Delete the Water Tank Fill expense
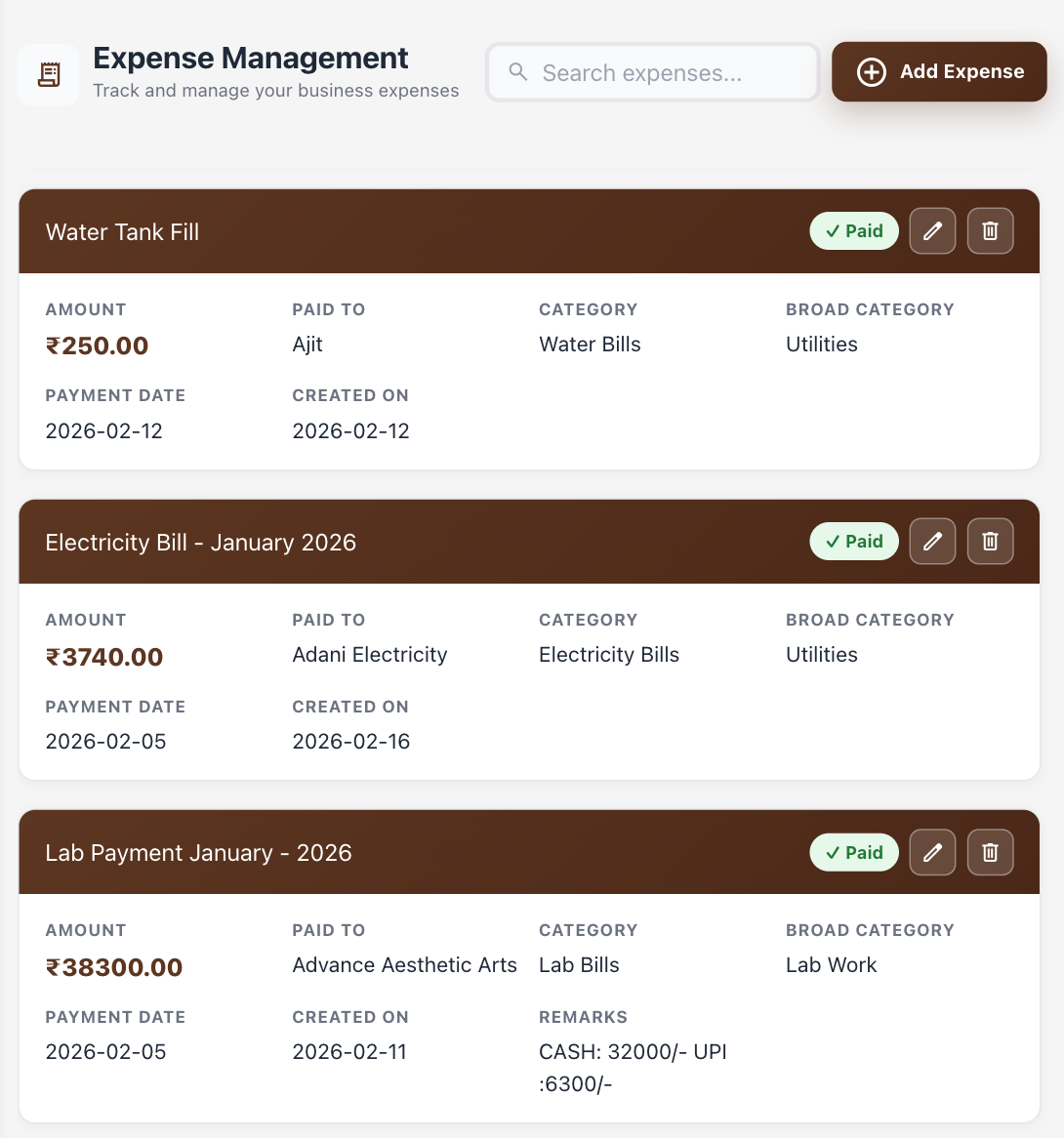This screenshot has height=1138, width=1064. pos(990,230)
